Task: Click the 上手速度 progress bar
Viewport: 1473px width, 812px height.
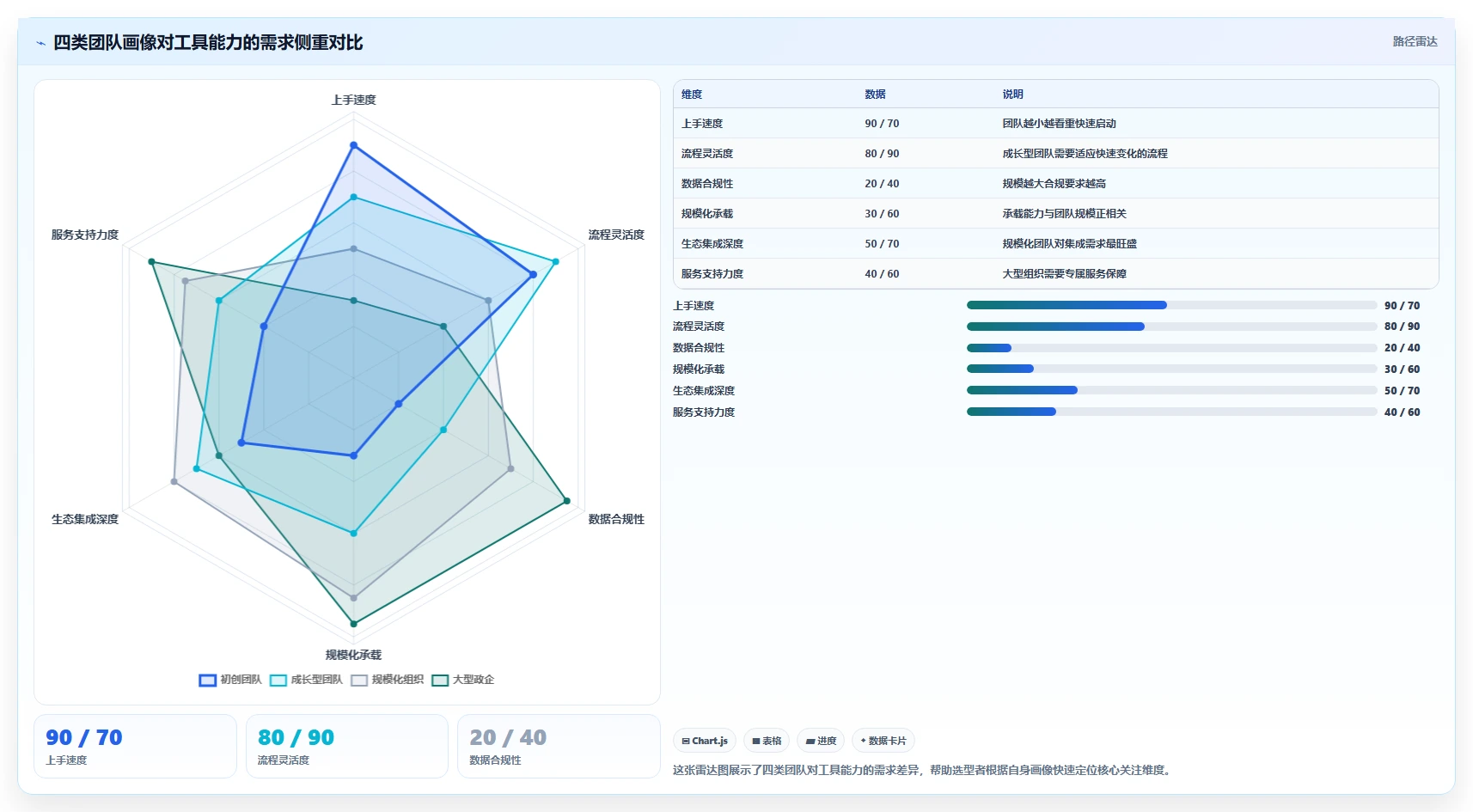Action: pyautogui.click(x=1171, y=305)
